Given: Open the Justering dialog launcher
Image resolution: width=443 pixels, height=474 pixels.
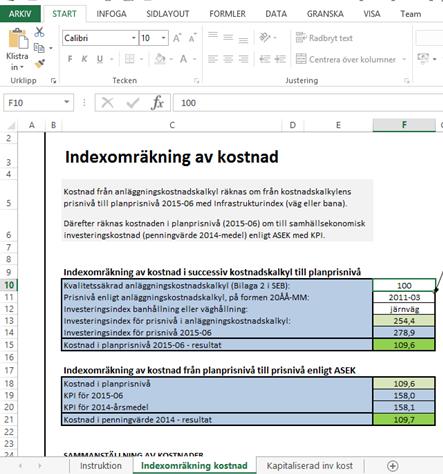Looking at the screenshot, I should pyautogui.click(x=406, y=81).
